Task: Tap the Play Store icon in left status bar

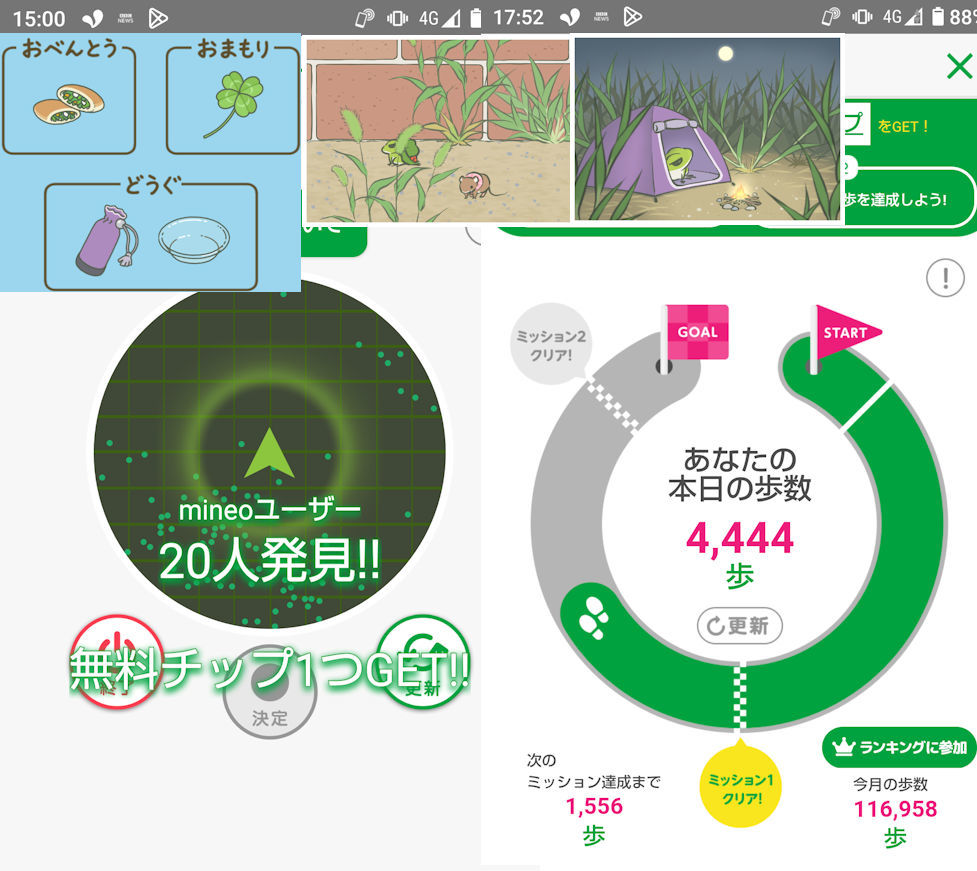Action: click(x=158, y=18)
